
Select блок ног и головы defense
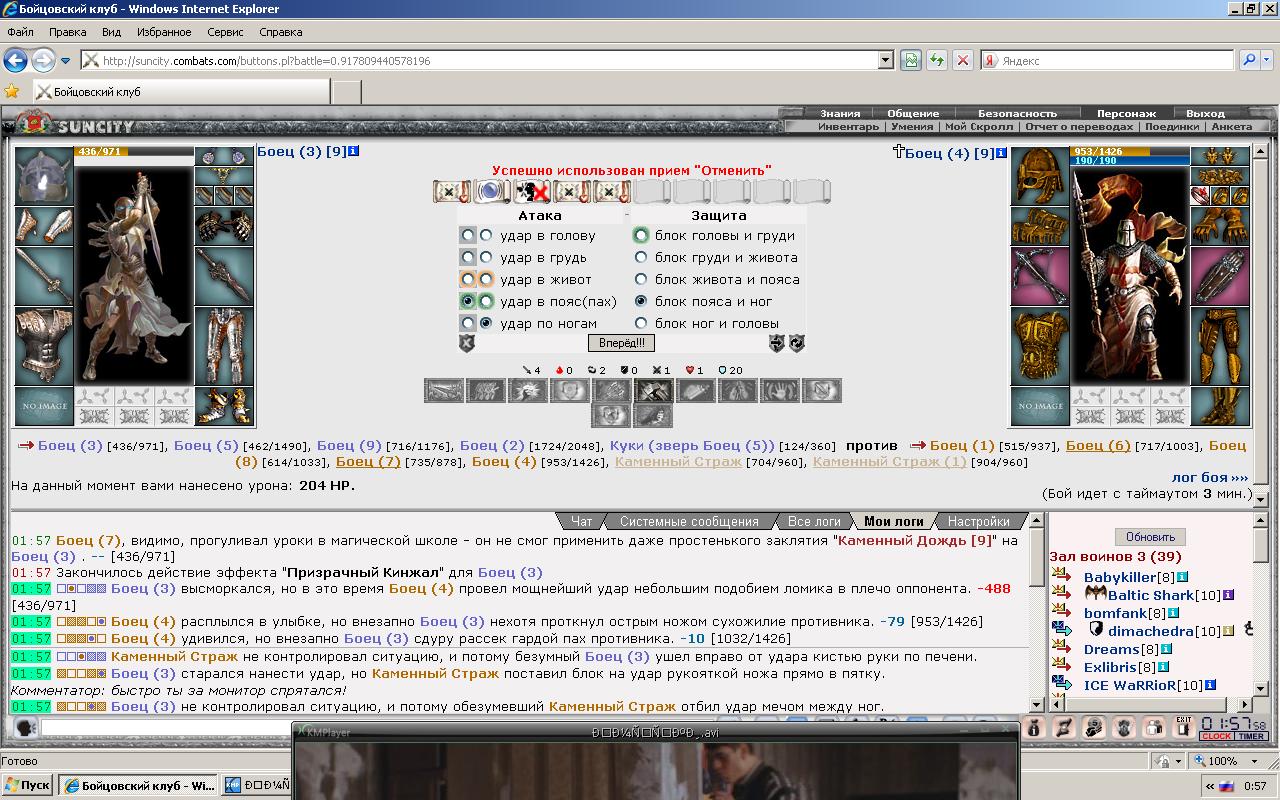pos(641,324)
